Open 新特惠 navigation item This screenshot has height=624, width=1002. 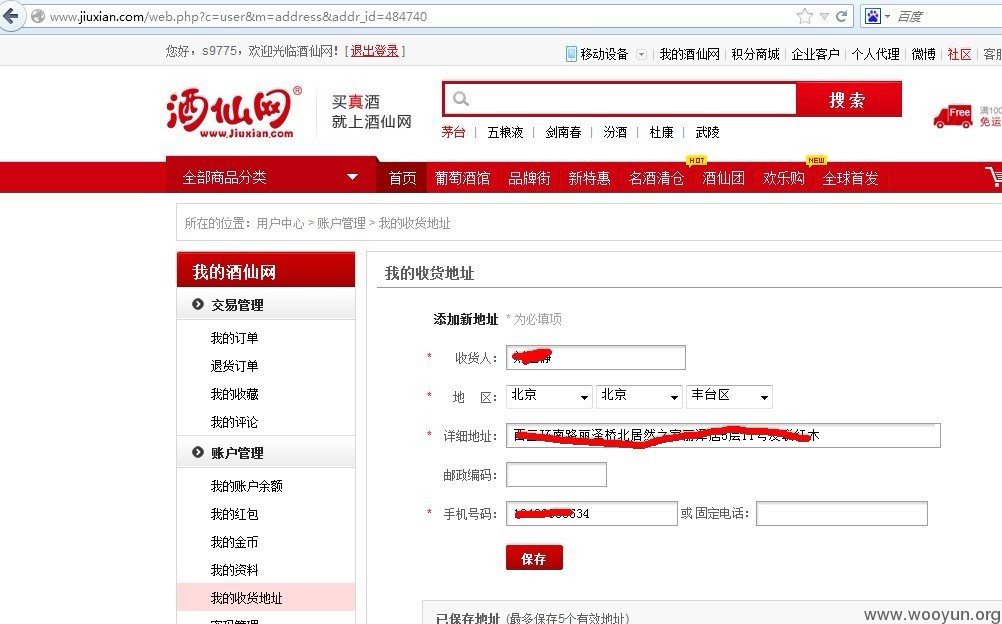(589, 178)
